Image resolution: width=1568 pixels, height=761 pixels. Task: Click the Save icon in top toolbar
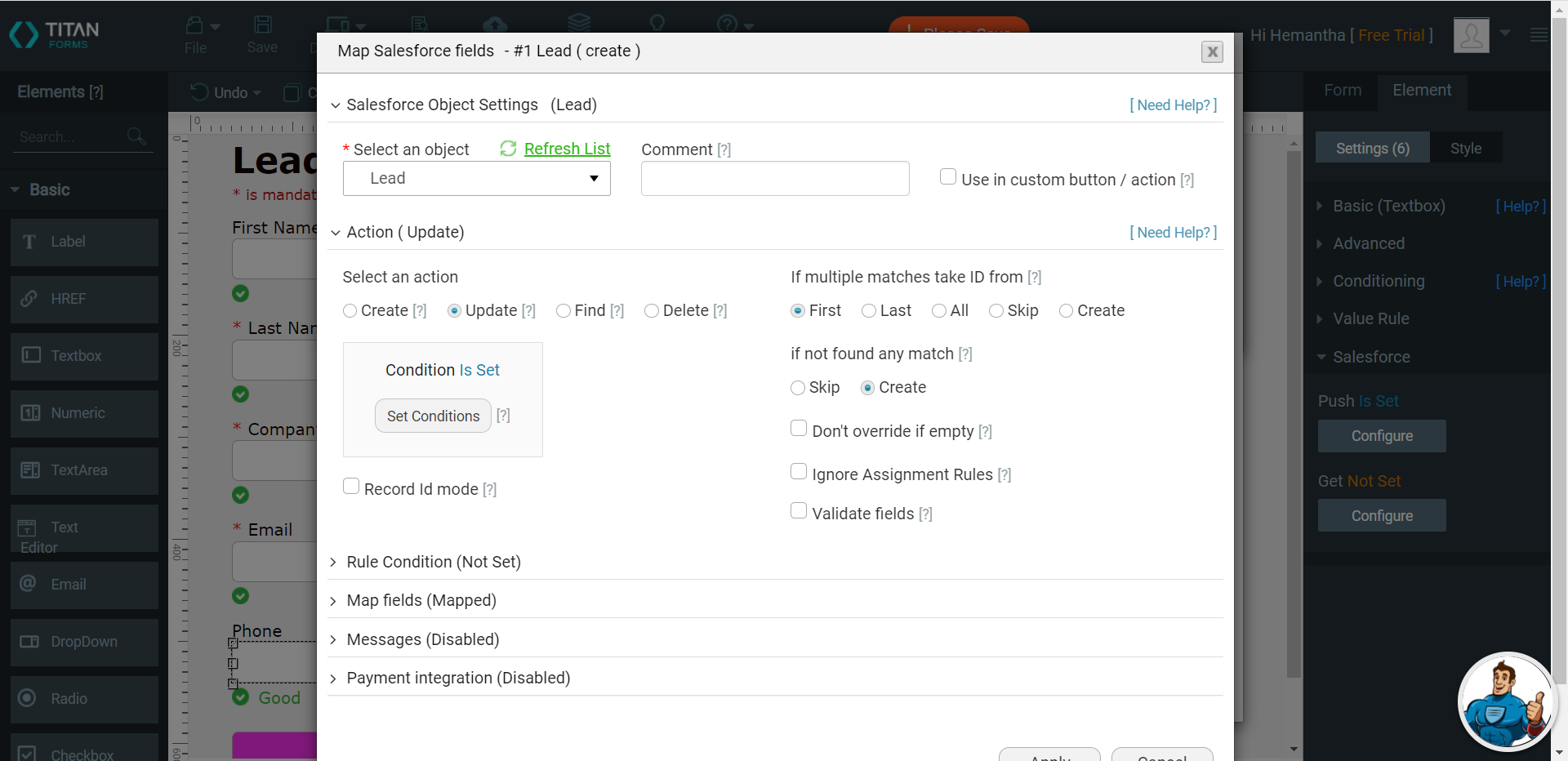262,26
